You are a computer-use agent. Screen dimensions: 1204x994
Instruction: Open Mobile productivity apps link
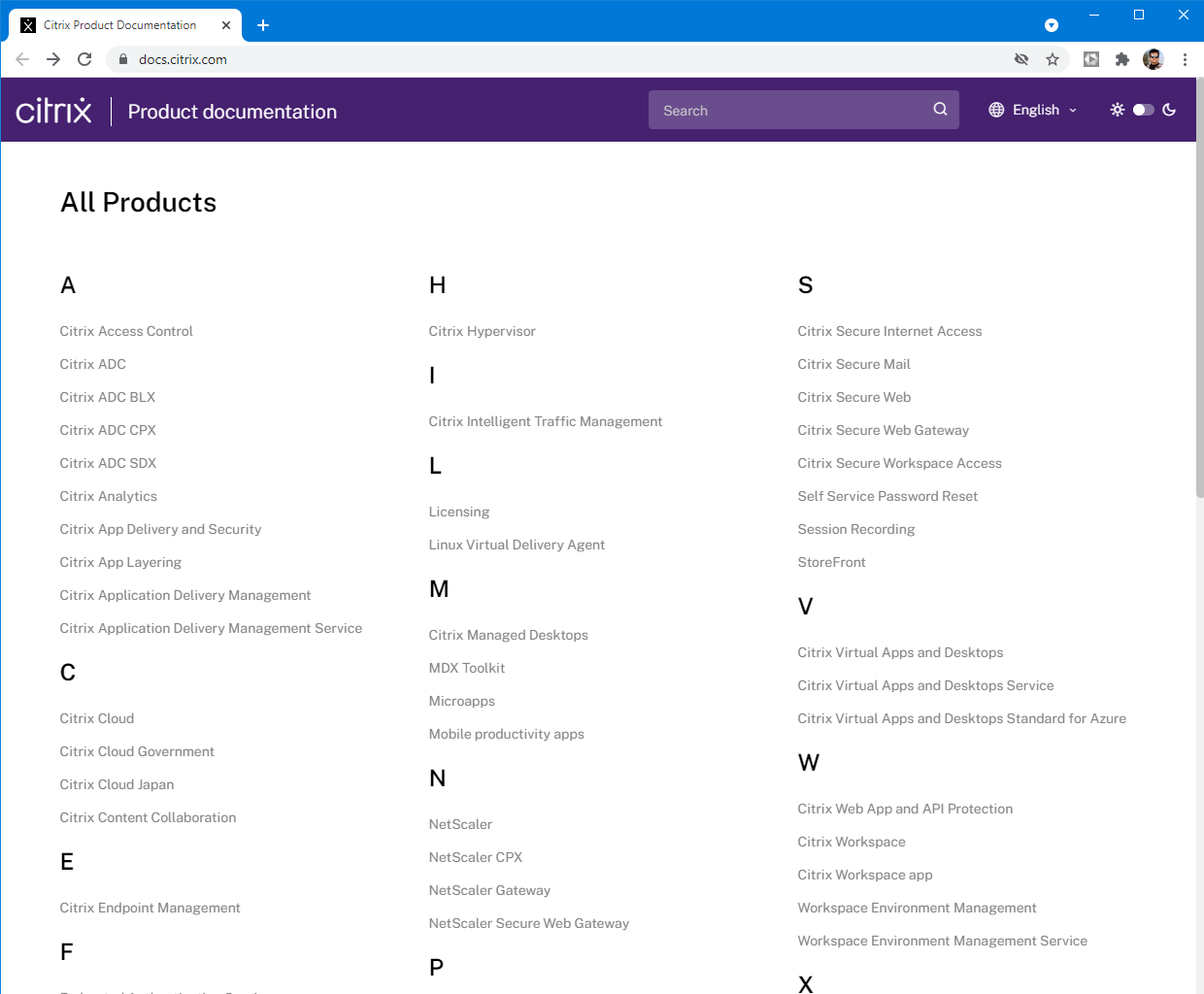[x=507, y=734]
